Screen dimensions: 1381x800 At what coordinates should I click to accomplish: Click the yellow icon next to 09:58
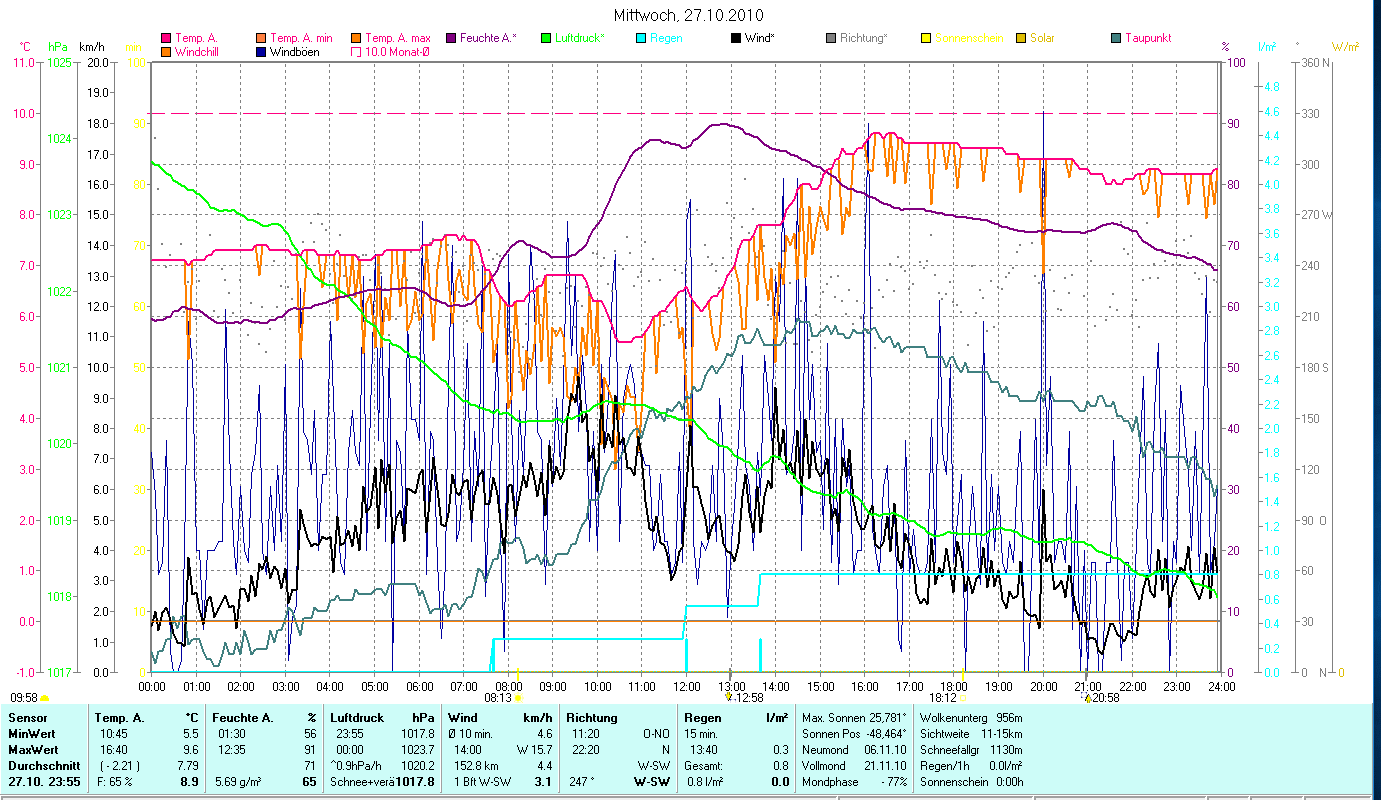(45, 697)
